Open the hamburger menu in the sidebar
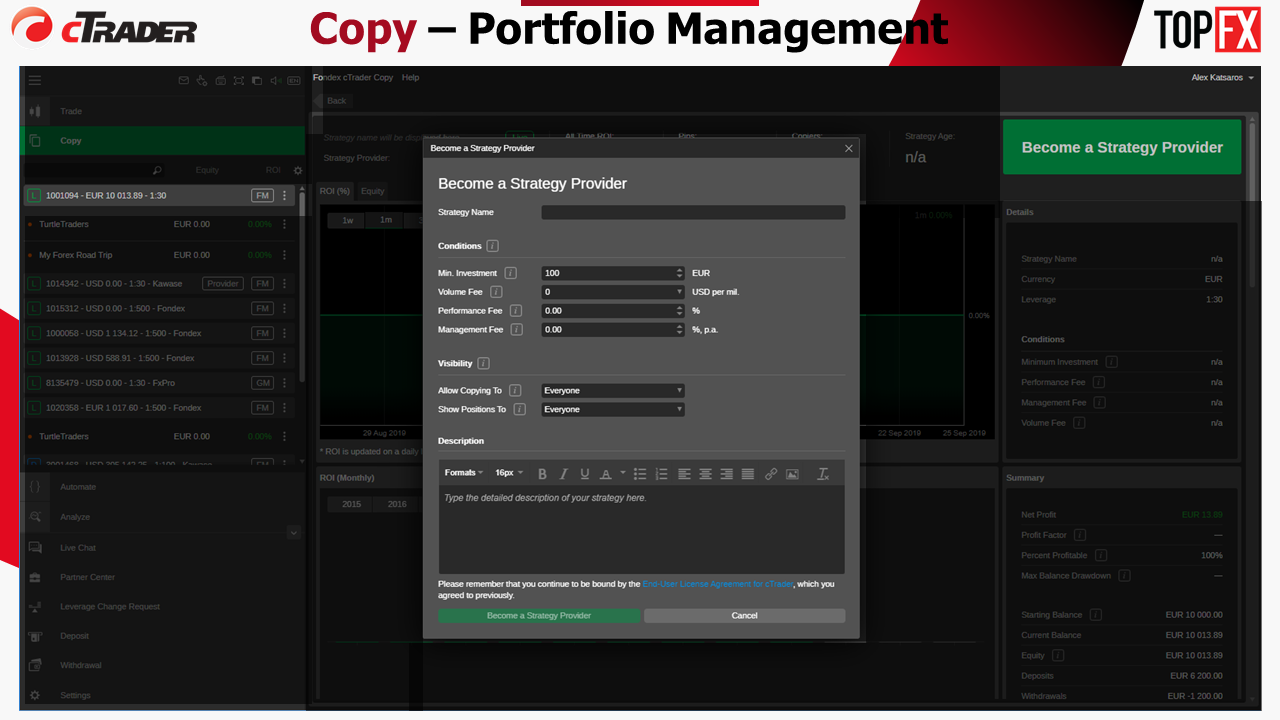The image size is (1280, 720). [35, 81]
